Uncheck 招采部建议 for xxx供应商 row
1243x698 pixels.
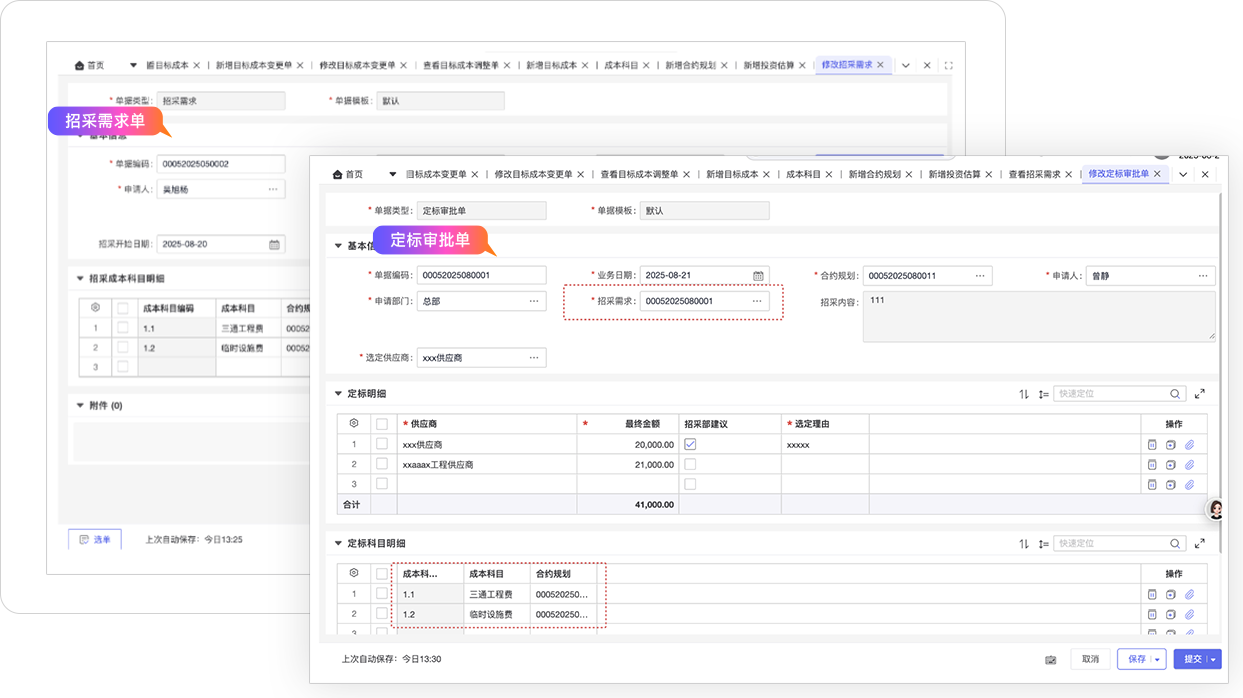click(x=690, y=445)
